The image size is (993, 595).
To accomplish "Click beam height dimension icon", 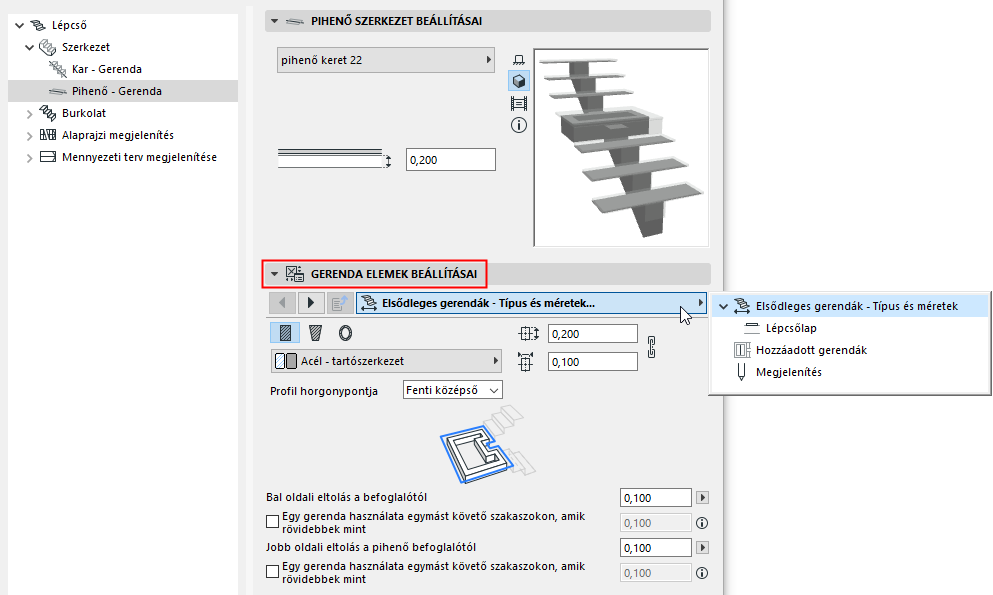I will (x=525, y=361).
